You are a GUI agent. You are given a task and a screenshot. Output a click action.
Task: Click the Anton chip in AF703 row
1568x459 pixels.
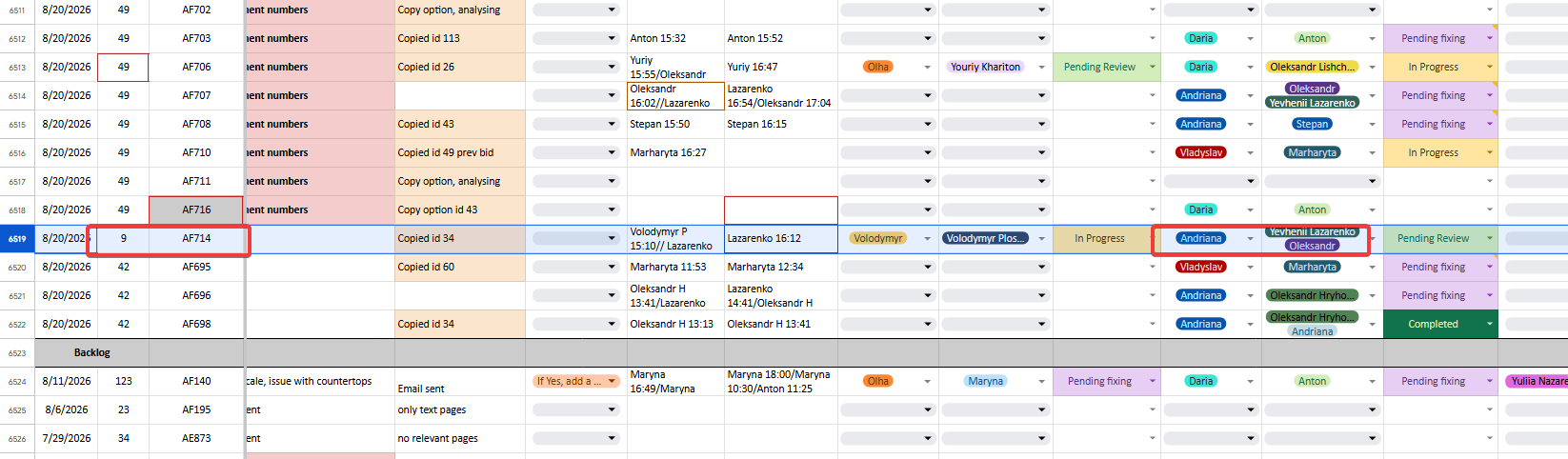[x=1312, y=39]
